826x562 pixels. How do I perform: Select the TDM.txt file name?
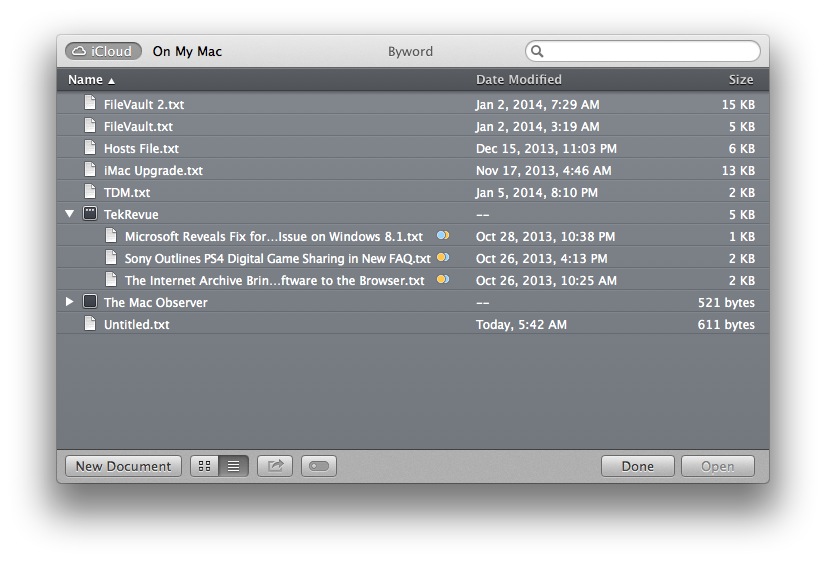click(x=127, y=193)
